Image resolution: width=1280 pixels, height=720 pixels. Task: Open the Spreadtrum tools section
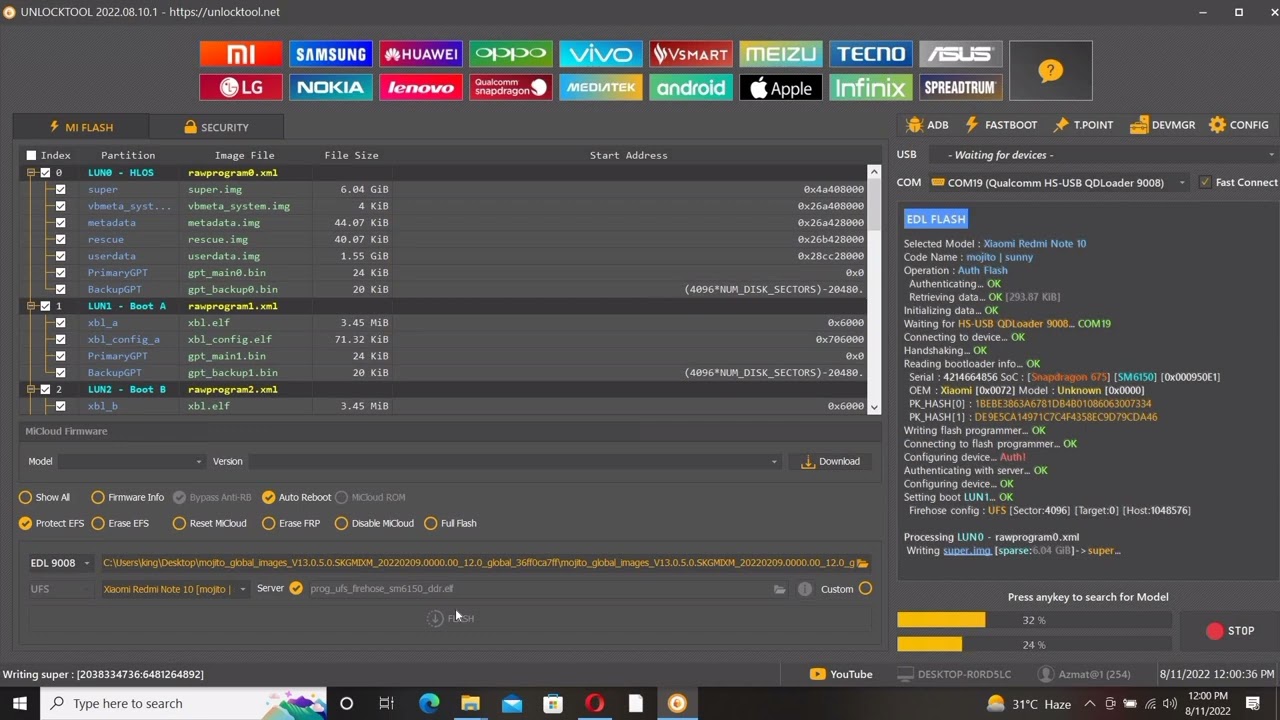click(961, 88)
